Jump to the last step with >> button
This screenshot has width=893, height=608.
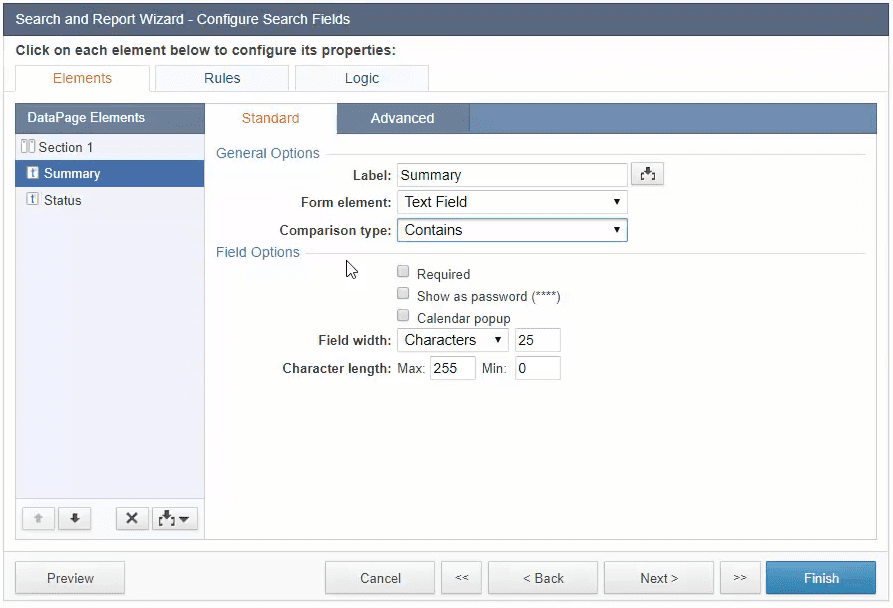740,578
